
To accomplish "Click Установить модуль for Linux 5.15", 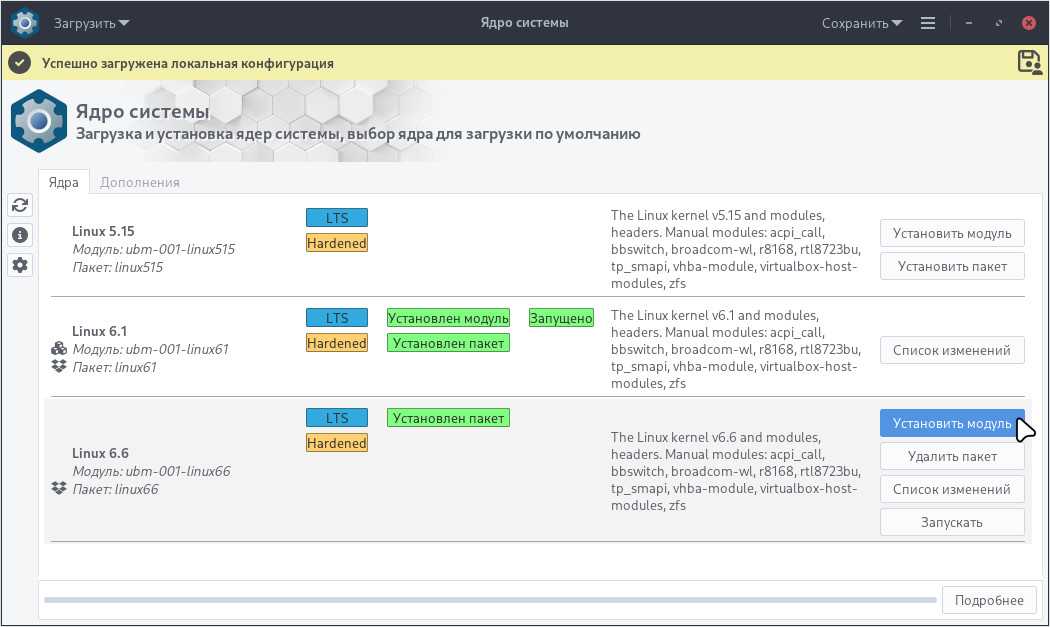I will click(952, 233).
